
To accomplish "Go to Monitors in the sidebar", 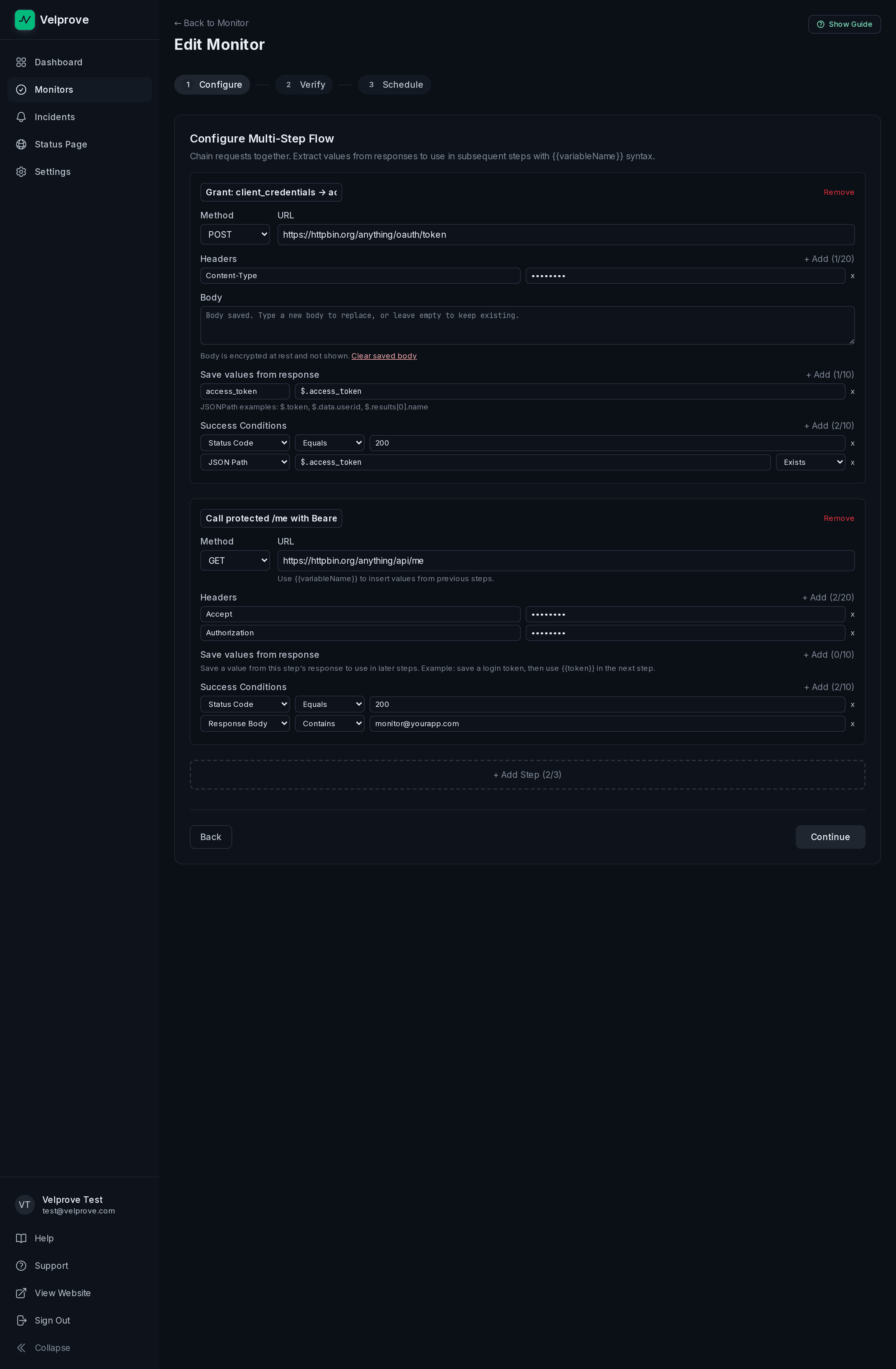I will click(x=79, y=90).
